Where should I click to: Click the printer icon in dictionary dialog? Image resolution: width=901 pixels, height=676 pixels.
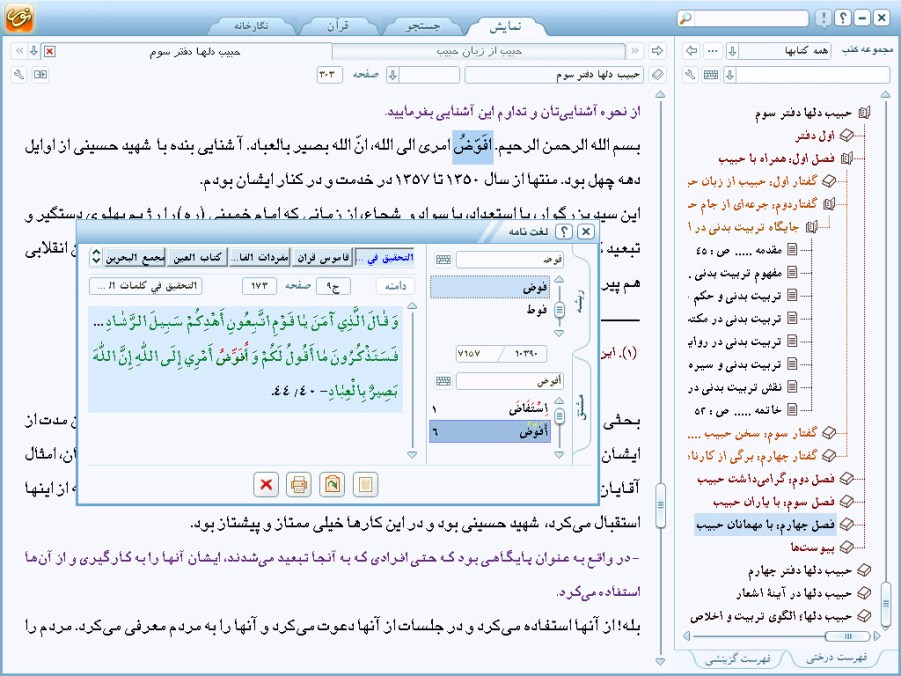click(x=299, y=485)
